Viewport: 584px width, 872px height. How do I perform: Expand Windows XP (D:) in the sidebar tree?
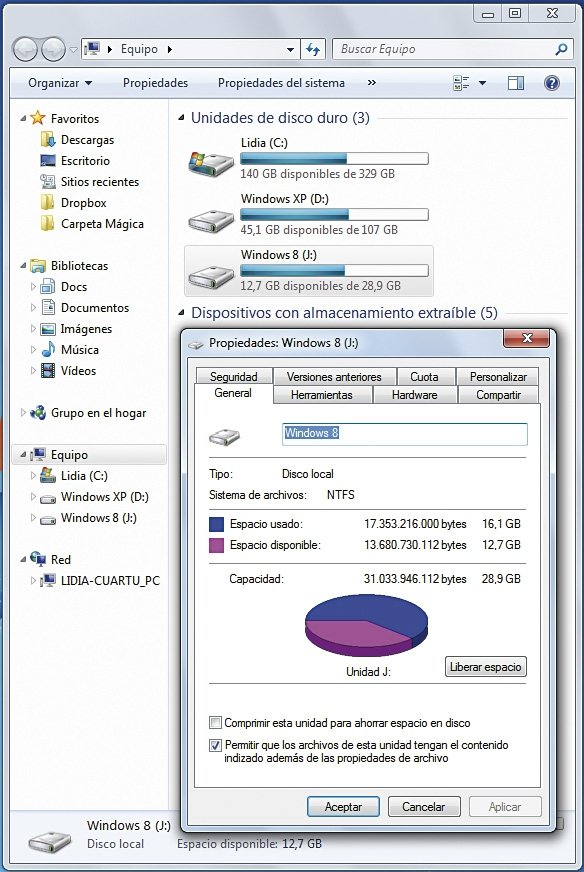pos(33,496)
